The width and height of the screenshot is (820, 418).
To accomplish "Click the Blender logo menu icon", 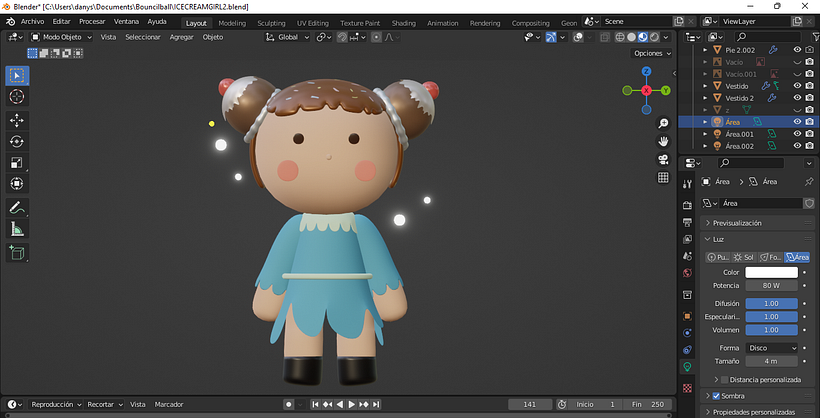I will [10, 22].
